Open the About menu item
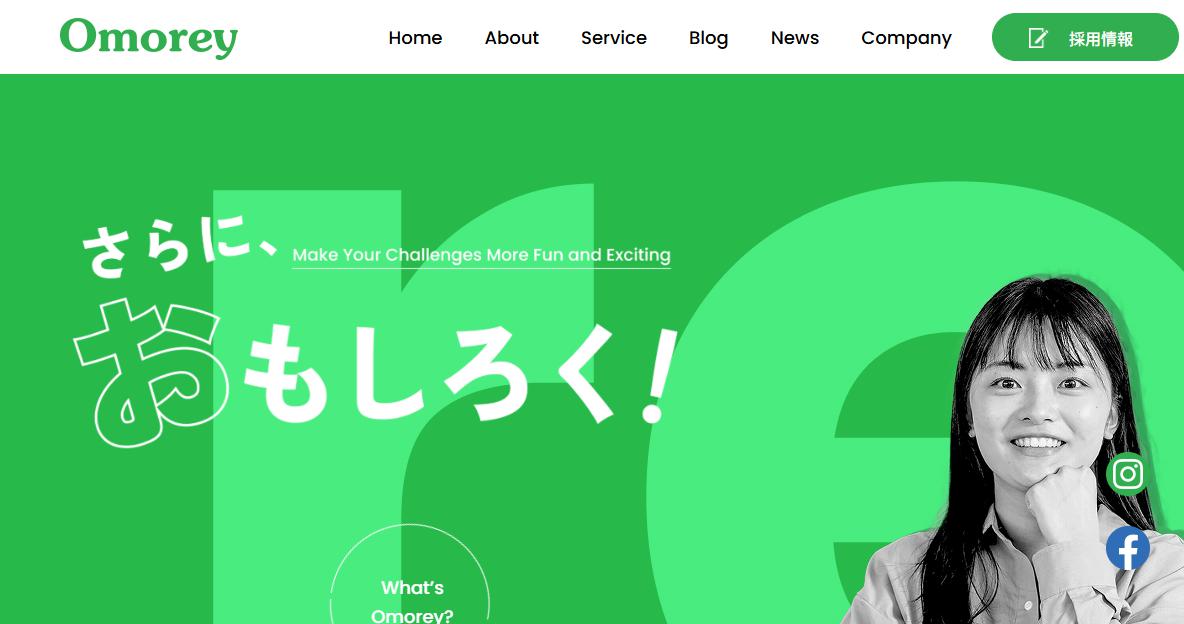 click(x=512, y=38)
